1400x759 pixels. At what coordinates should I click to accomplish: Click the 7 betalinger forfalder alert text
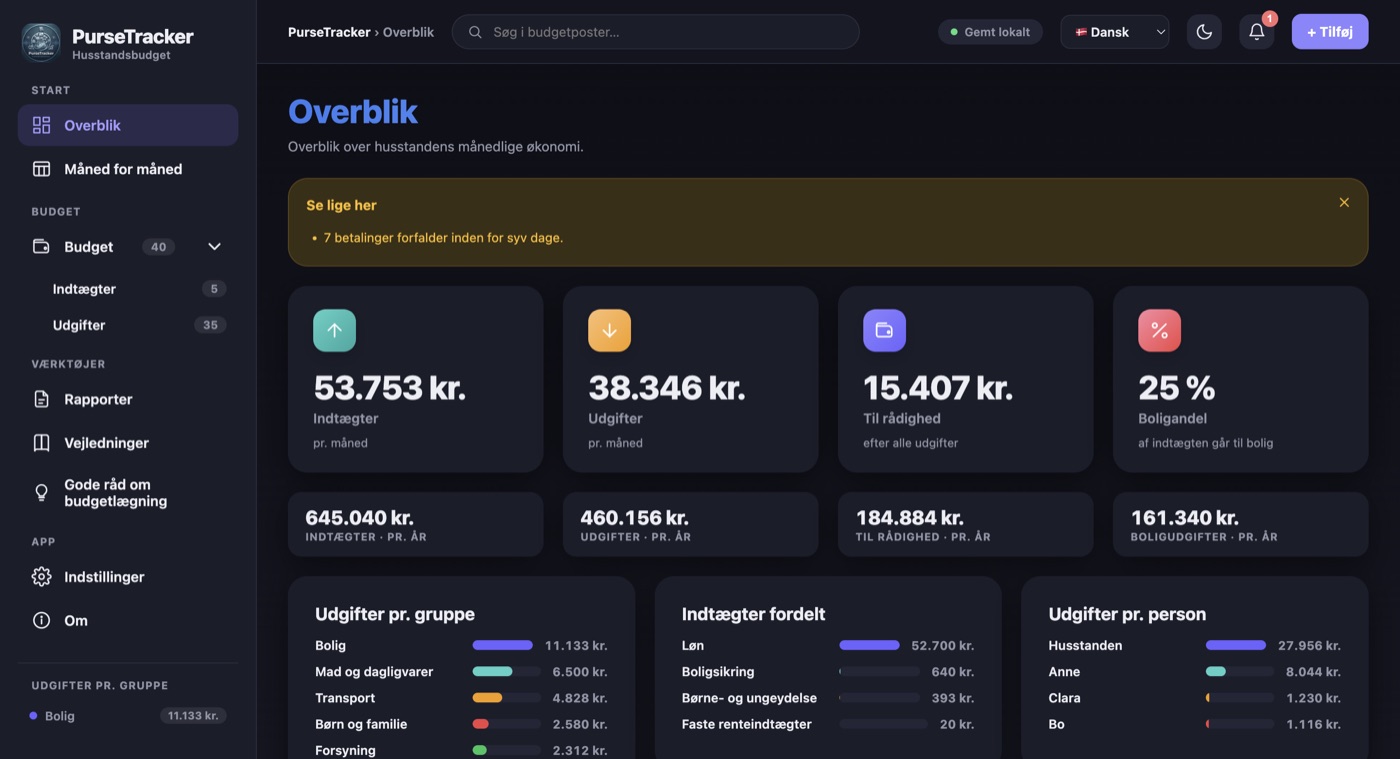click(443, 238)
